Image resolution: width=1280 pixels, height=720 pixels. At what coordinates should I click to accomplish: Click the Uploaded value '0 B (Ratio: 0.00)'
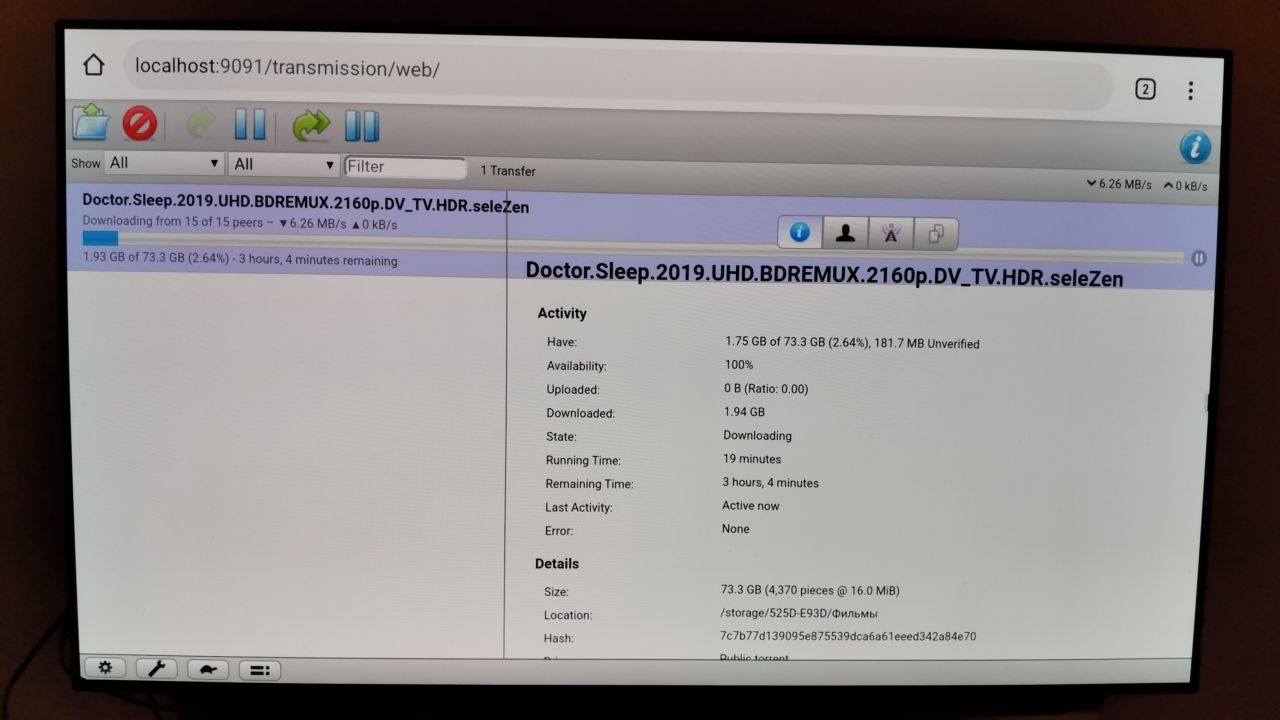766,388
